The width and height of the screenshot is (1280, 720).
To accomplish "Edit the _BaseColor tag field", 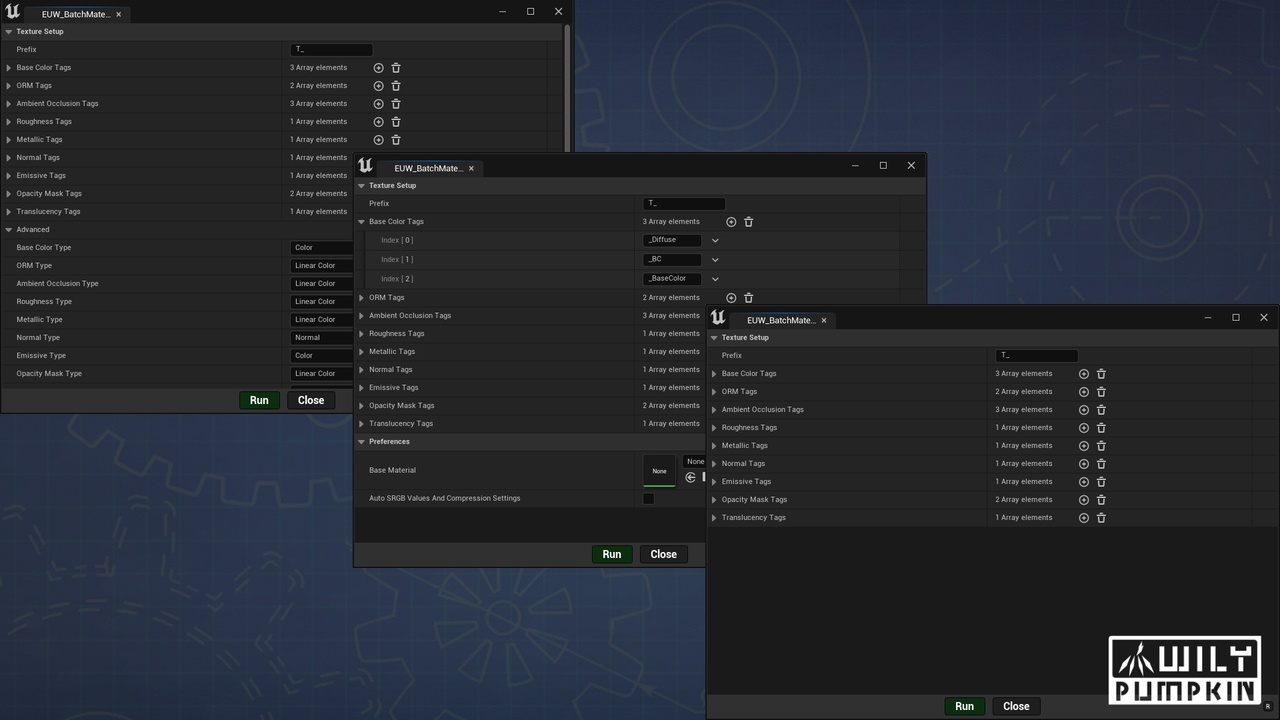I will tap(672, 279).
